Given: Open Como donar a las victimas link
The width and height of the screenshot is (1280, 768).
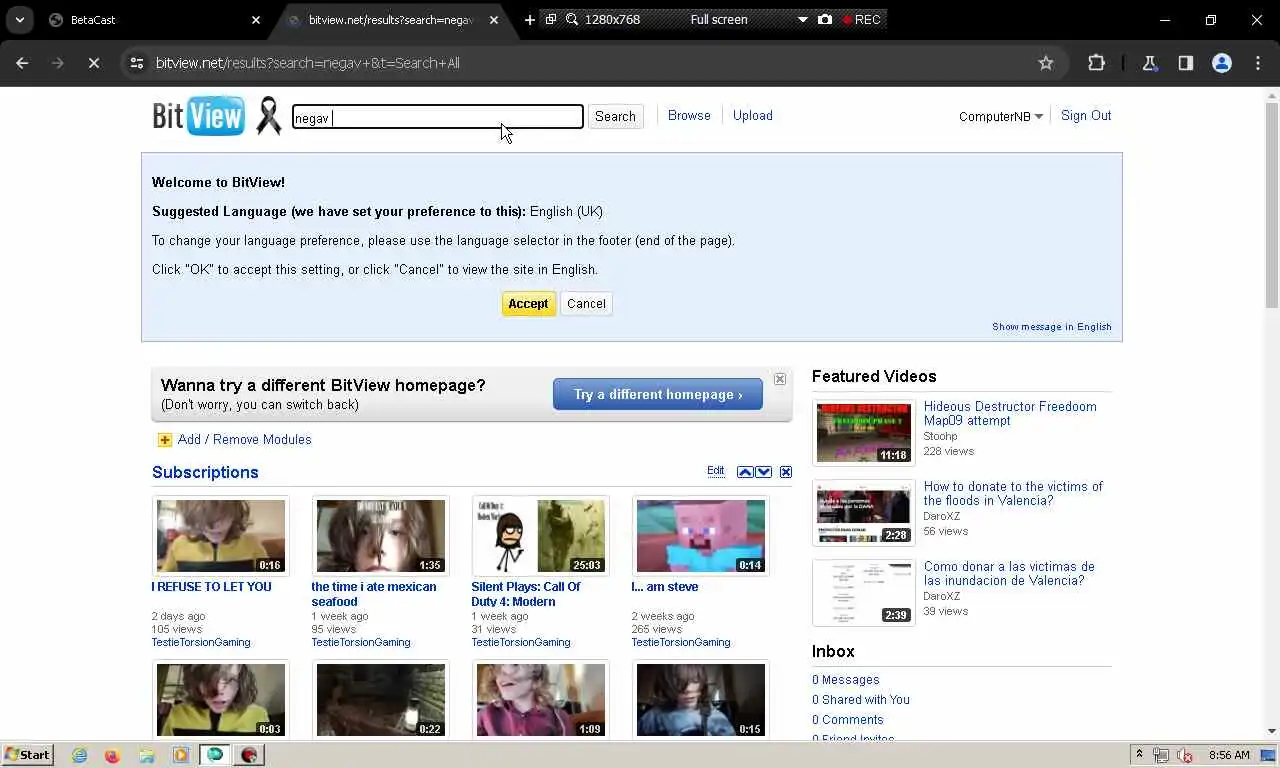Looking at the screenshot, I should point(1009,574).
